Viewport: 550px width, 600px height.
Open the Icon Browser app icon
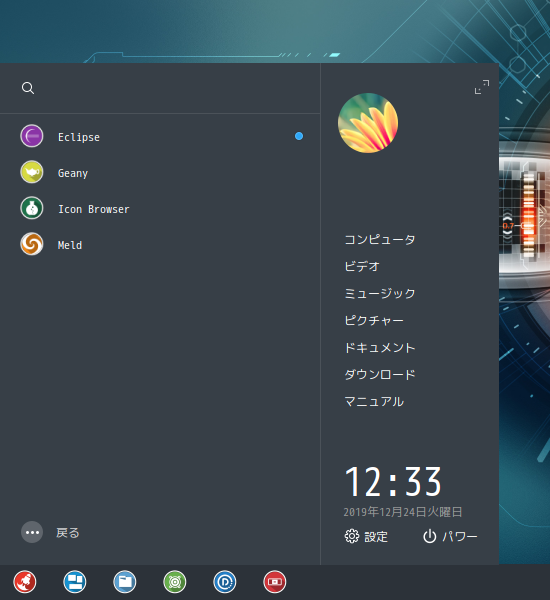coord(32,208)
